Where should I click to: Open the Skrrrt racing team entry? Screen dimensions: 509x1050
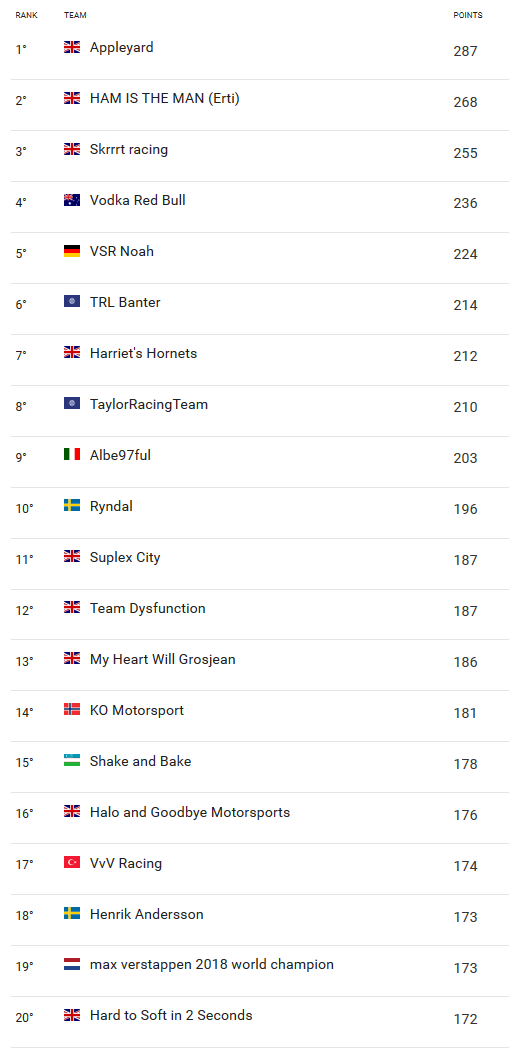129,149
